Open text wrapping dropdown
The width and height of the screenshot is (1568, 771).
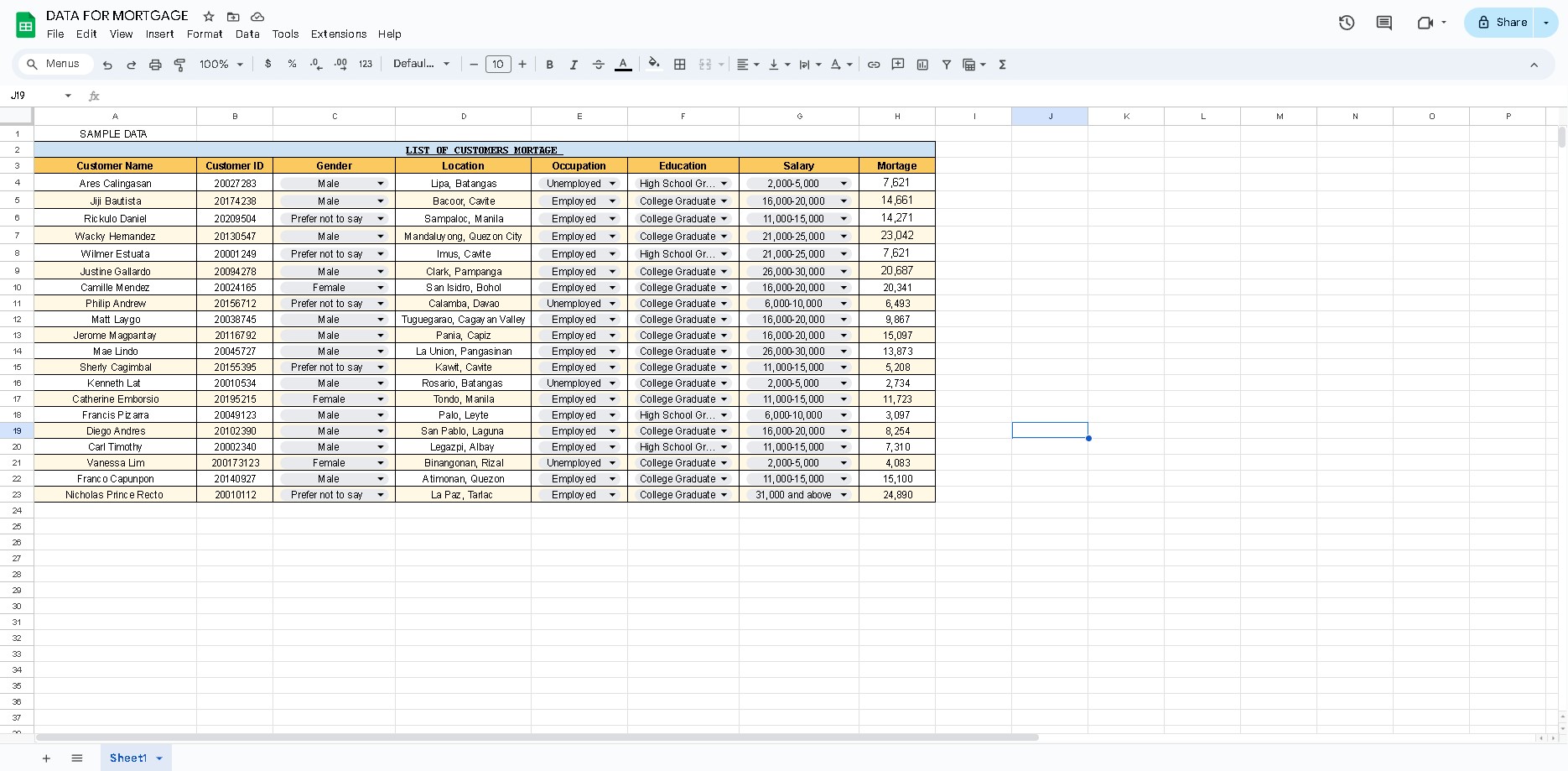point(810,65)
